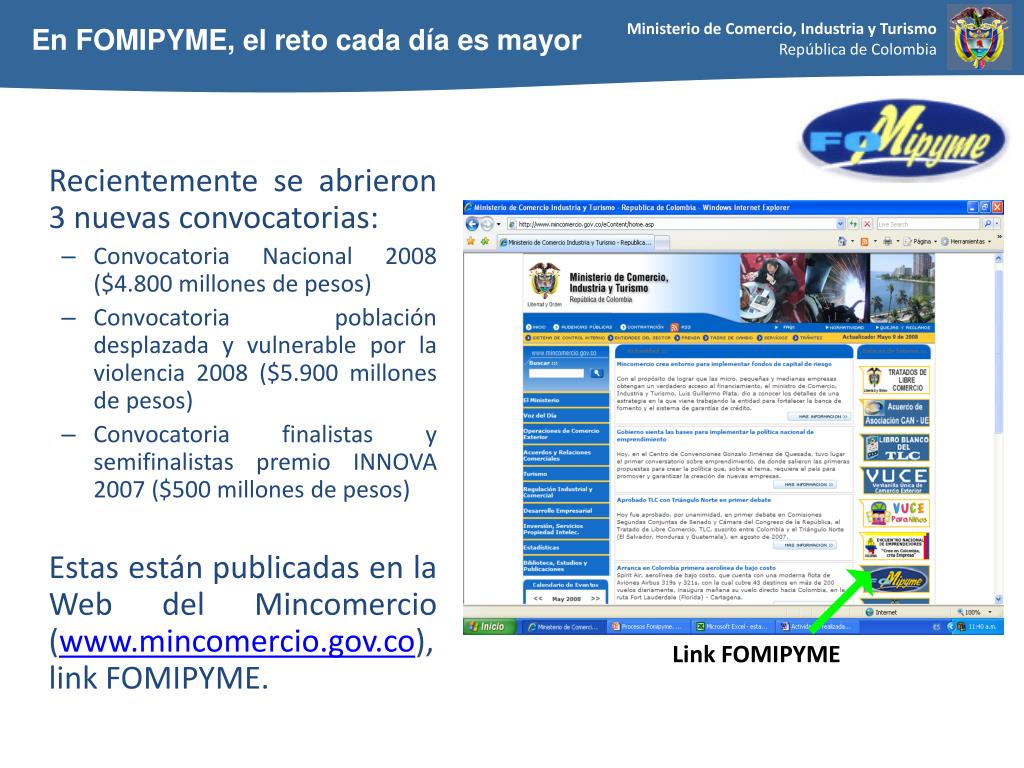Viewport: 1024px width, 768px height.
Task: Click the Print icon in IE toolbar
Action: tap(888, 242)
